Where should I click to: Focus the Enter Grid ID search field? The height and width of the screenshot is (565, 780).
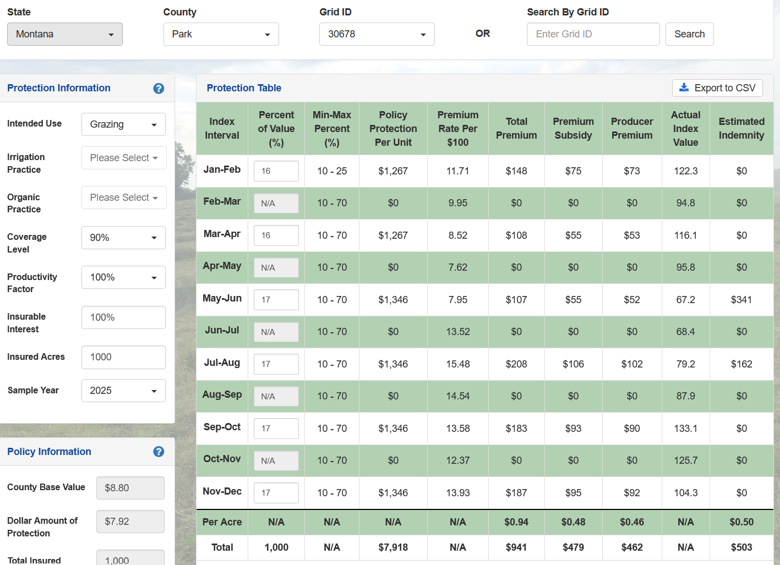pos(593,34)
